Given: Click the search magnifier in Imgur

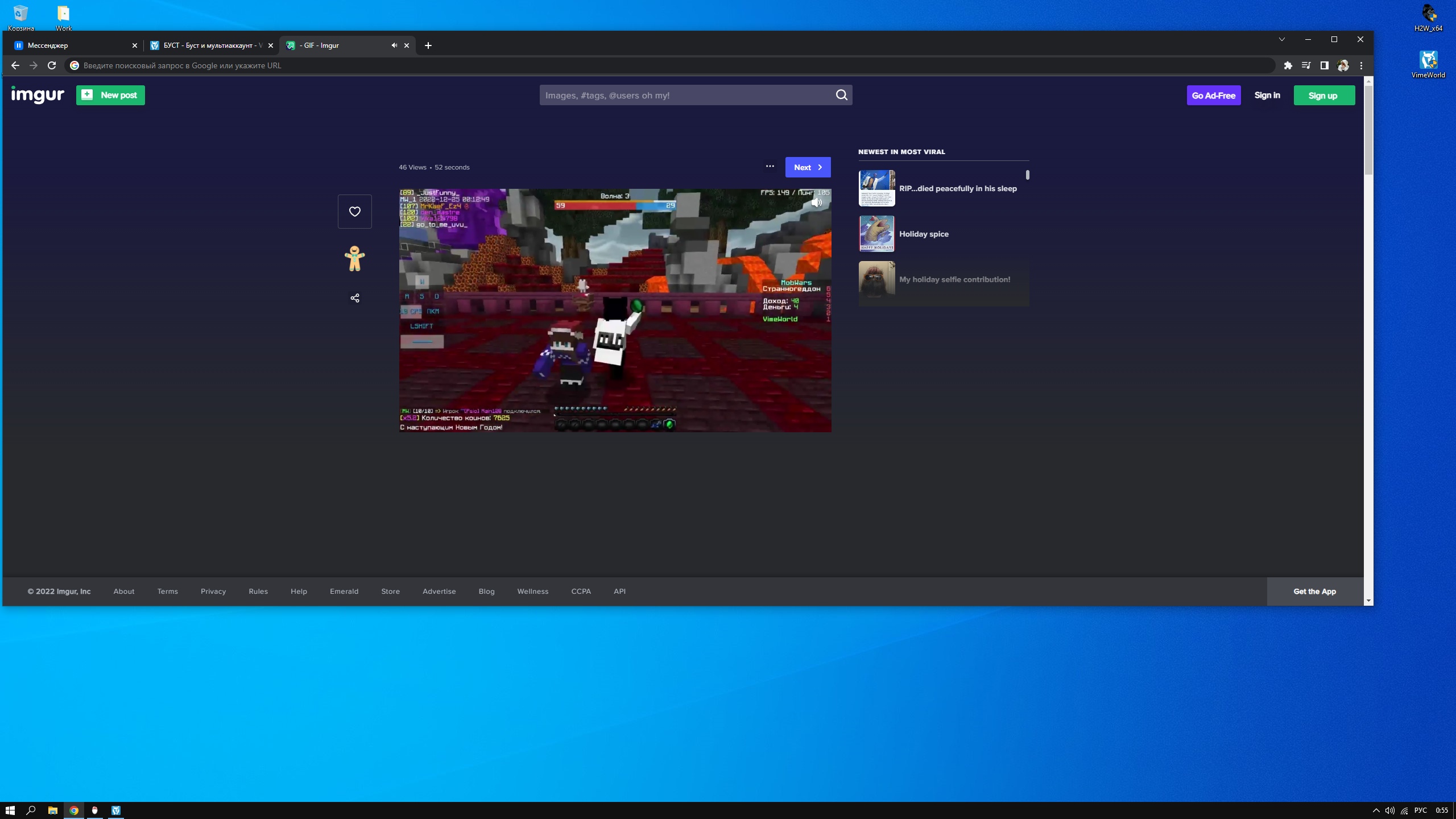Looking at the screenshot, I should coord(841,95).
